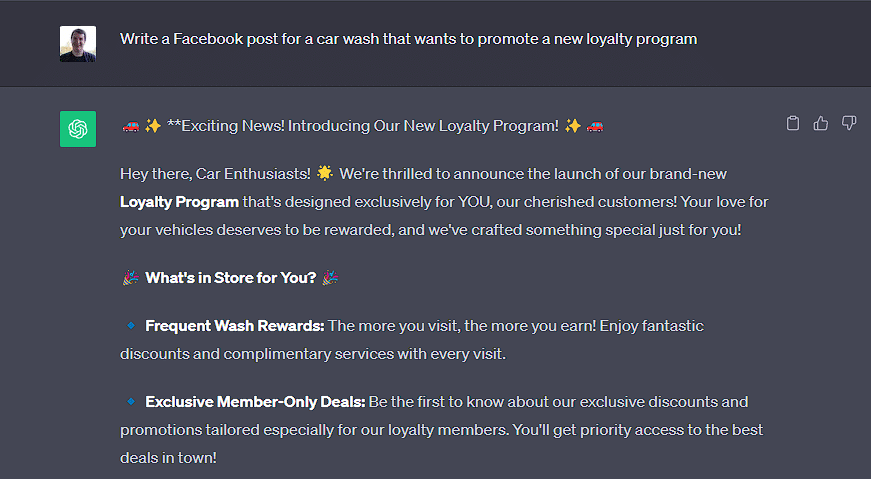Image resolution: width=871 pixels, height=479 pixels.
Task: Click the green ChatGPT logo avatar
Action: 78,129
